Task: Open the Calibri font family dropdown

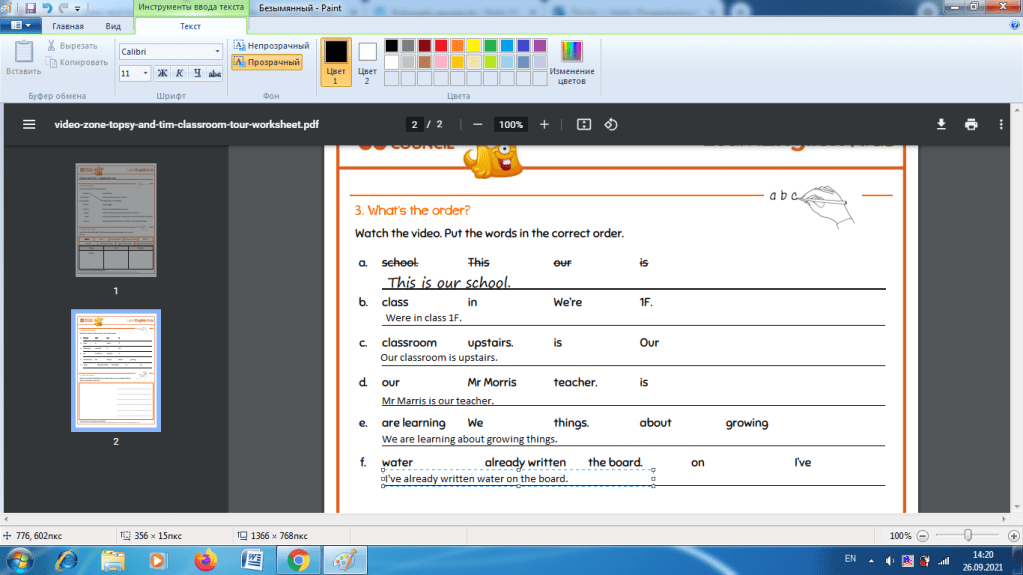Action: coord(171,51)
